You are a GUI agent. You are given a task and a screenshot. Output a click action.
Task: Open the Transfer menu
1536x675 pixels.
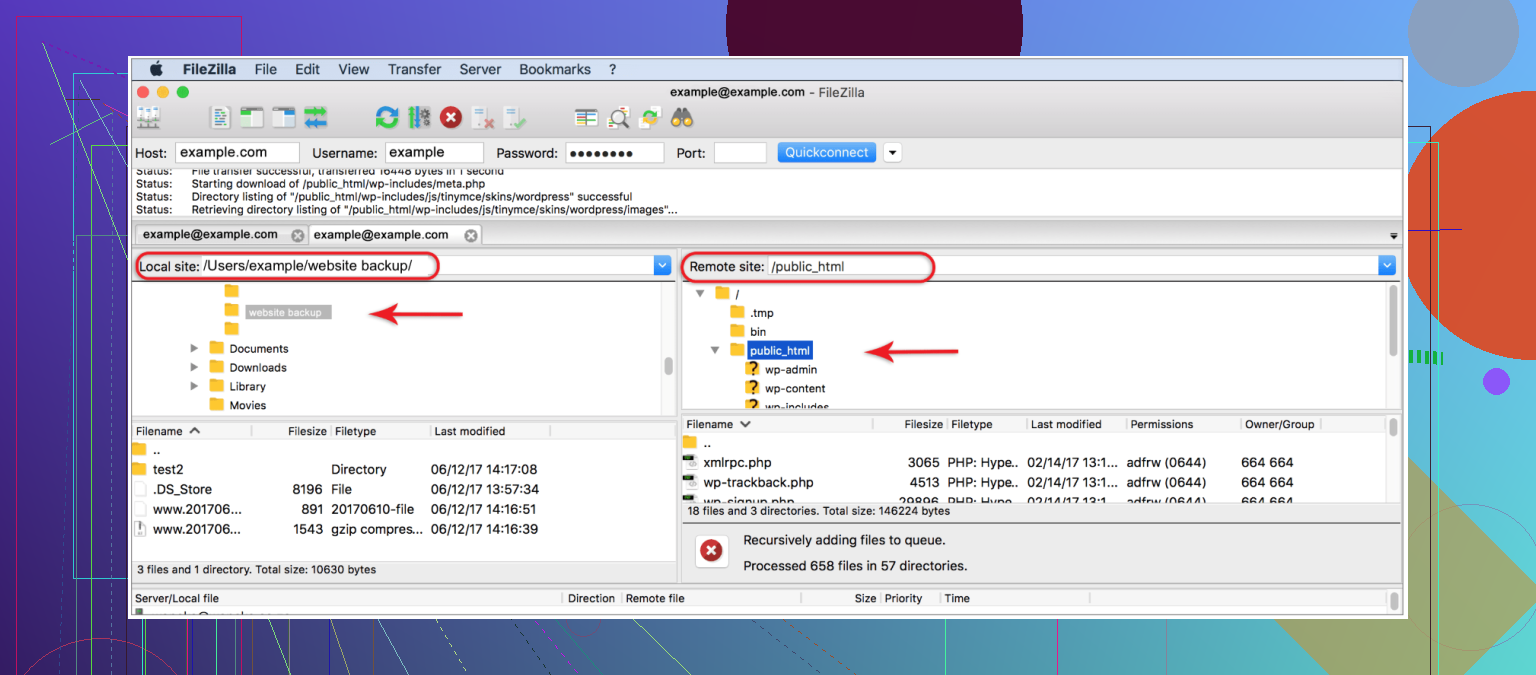pyautogui.click(x=415, y=70)
